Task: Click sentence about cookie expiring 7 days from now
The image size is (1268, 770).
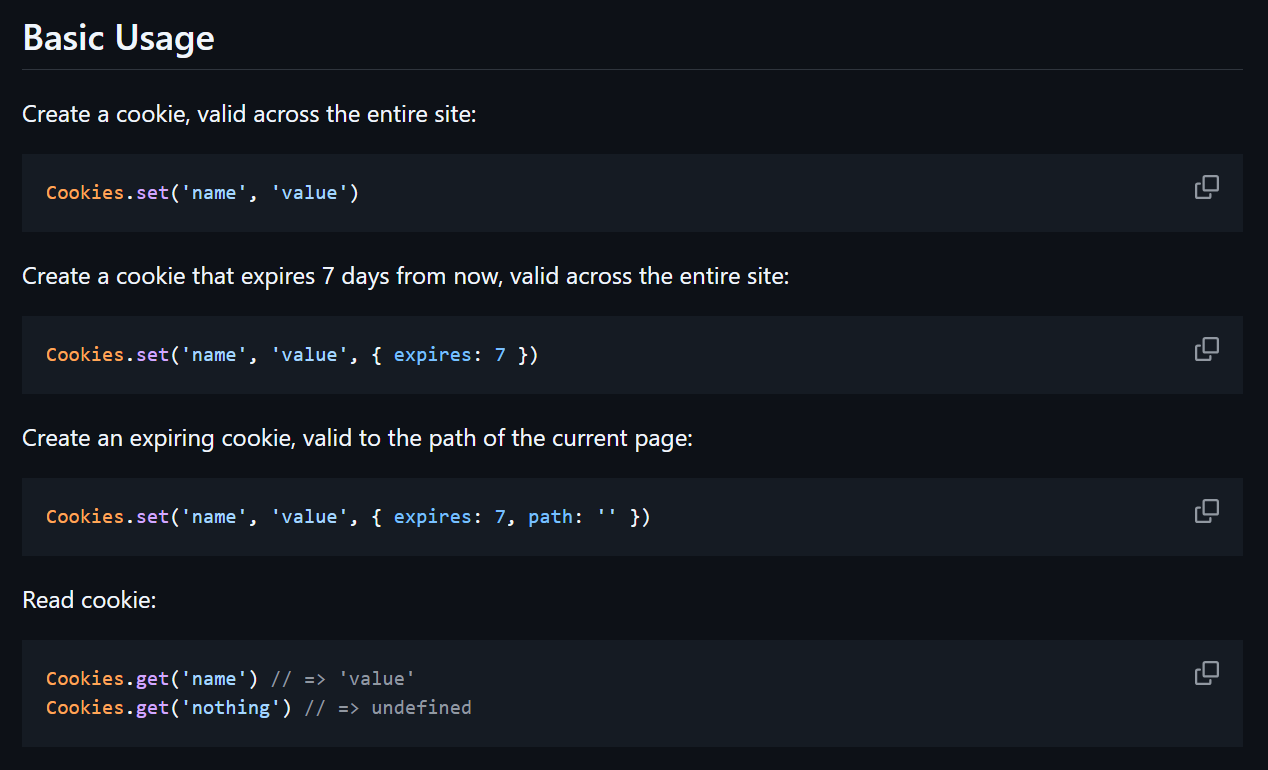Action: click(x=405, y=276)
